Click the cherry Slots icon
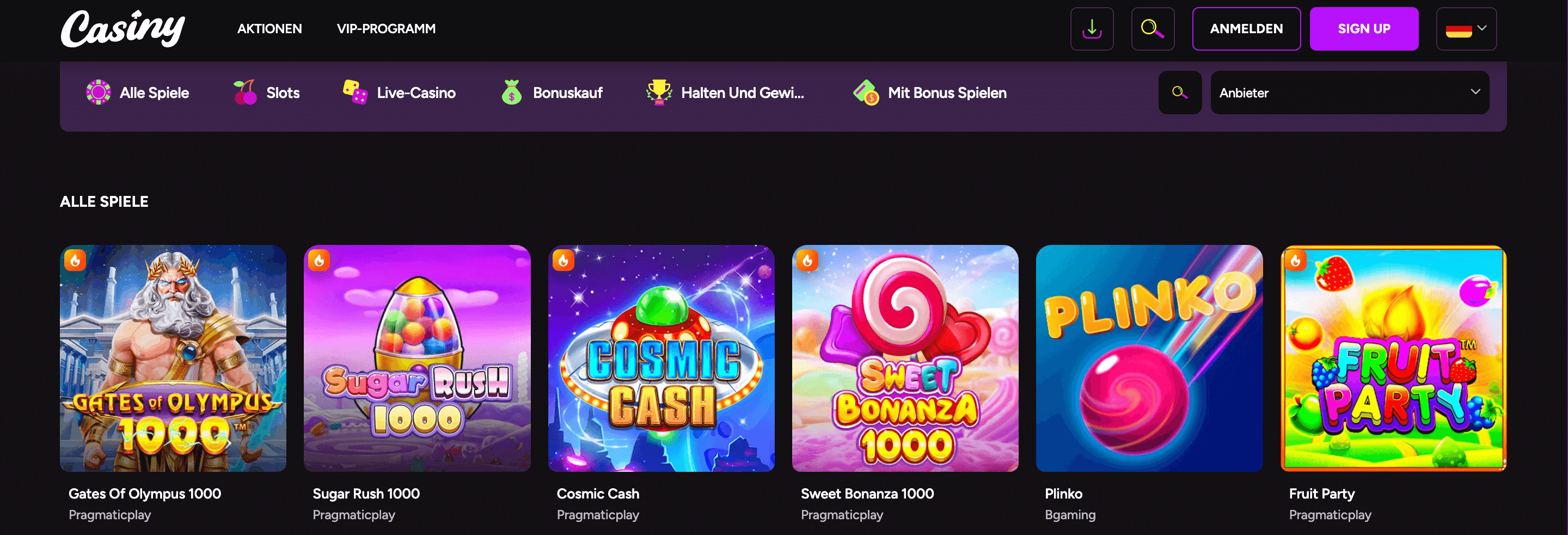 [244, 93]
